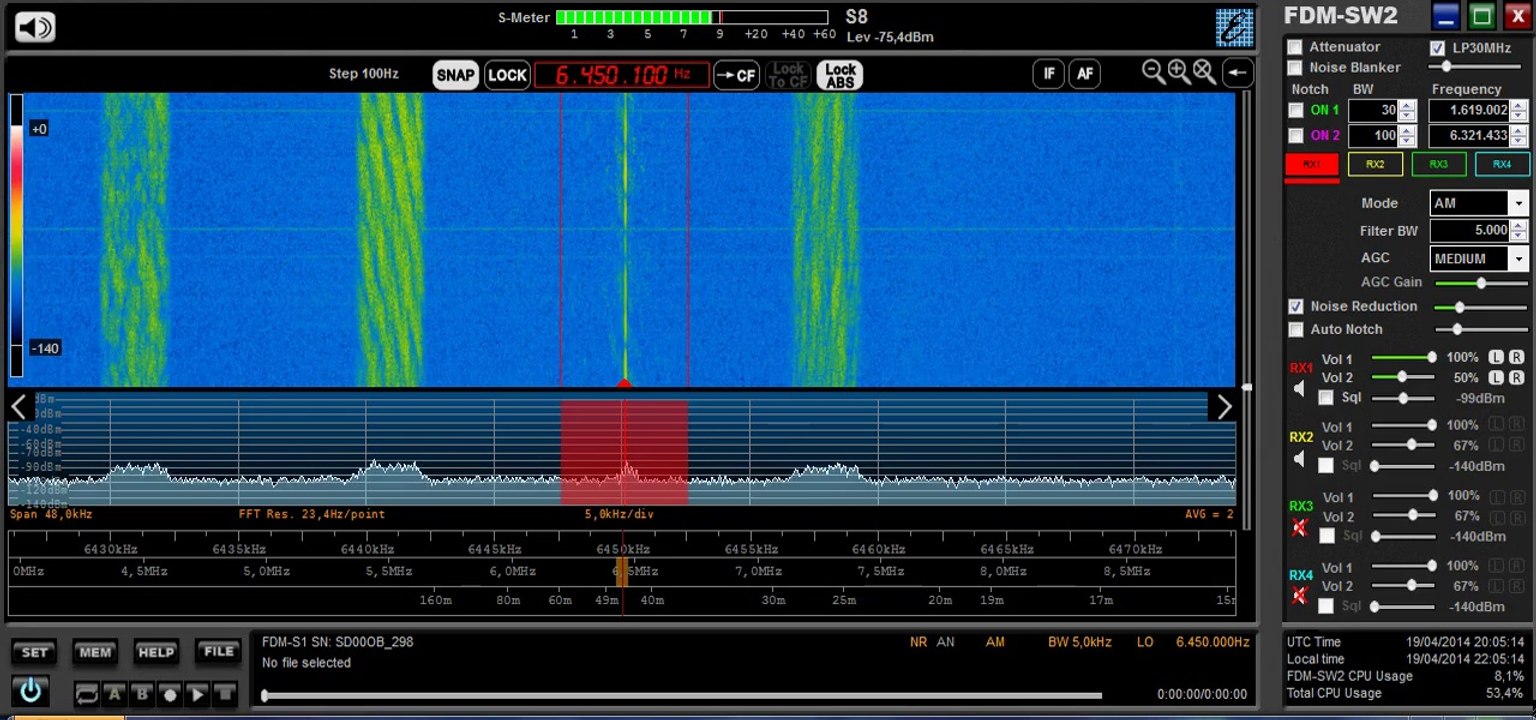Open the Mode dropdown showing AM
Image resolution: width=1536 pixels, height=720 pixels.
(1519, 203)
